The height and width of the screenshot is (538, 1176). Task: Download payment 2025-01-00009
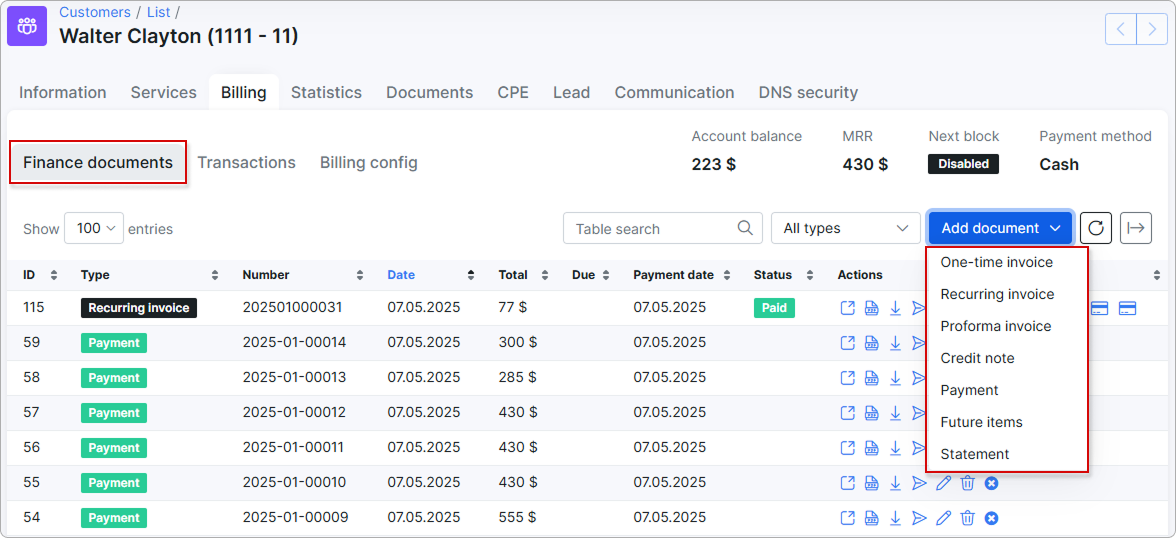[x=896, y=518]
